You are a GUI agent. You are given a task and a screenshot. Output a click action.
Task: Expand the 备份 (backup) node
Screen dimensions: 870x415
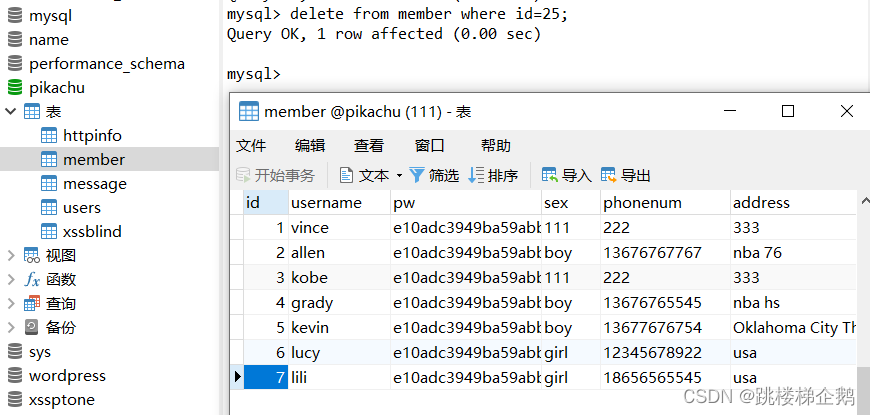point(11,327)
